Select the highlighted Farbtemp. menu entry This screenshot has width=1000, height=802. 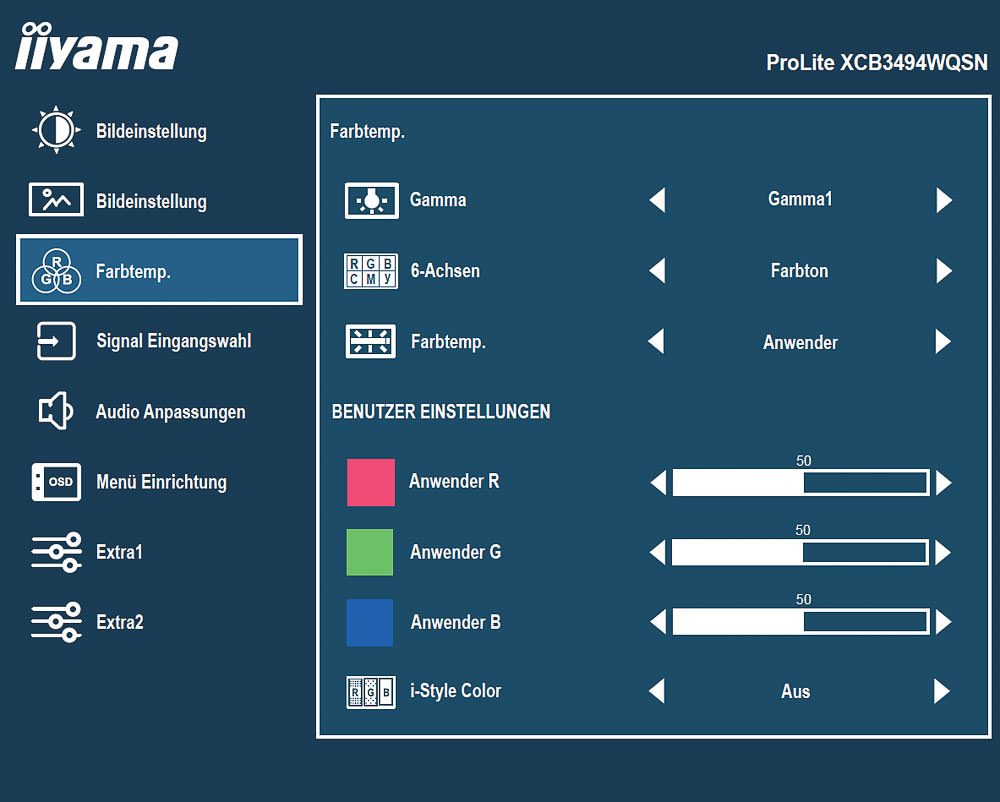[x=159, y=270]
